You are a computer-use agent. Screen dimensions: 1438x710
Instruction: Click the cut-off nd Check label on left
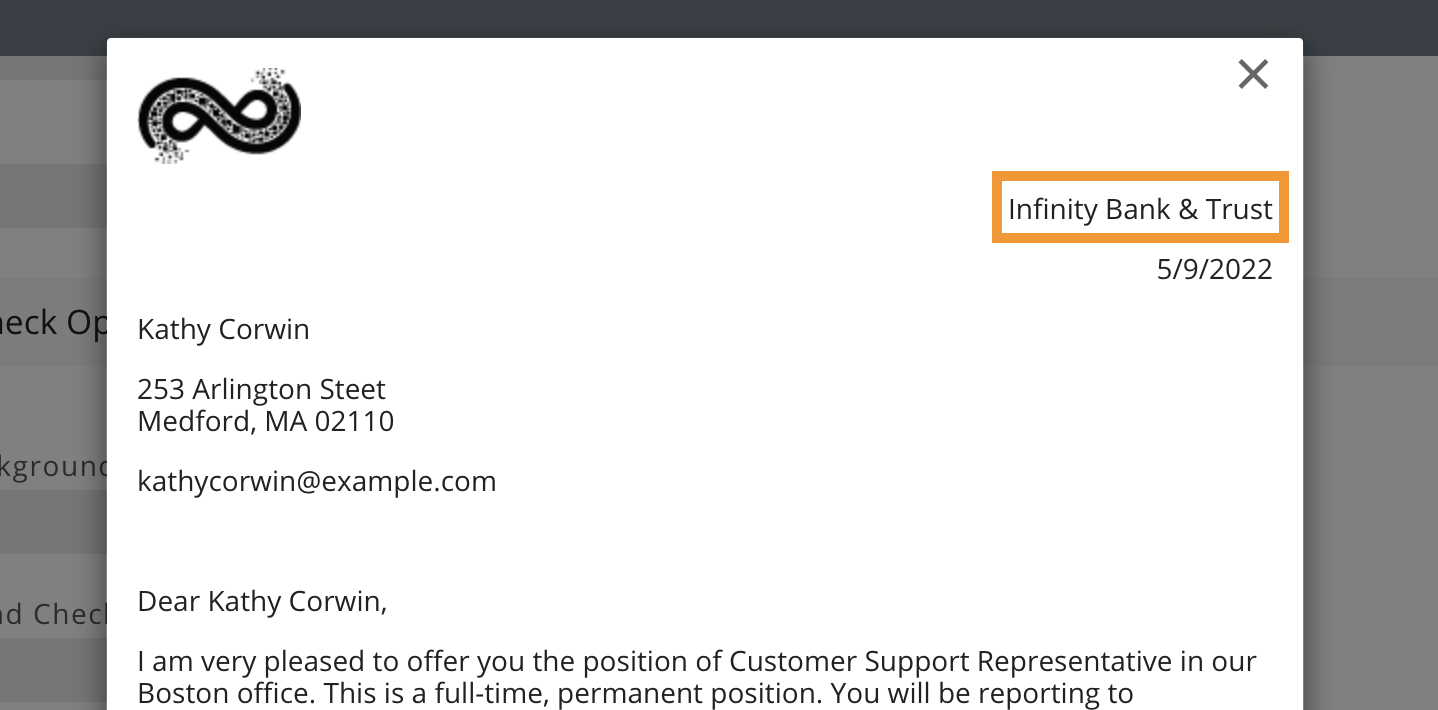[x=53, y=613]
